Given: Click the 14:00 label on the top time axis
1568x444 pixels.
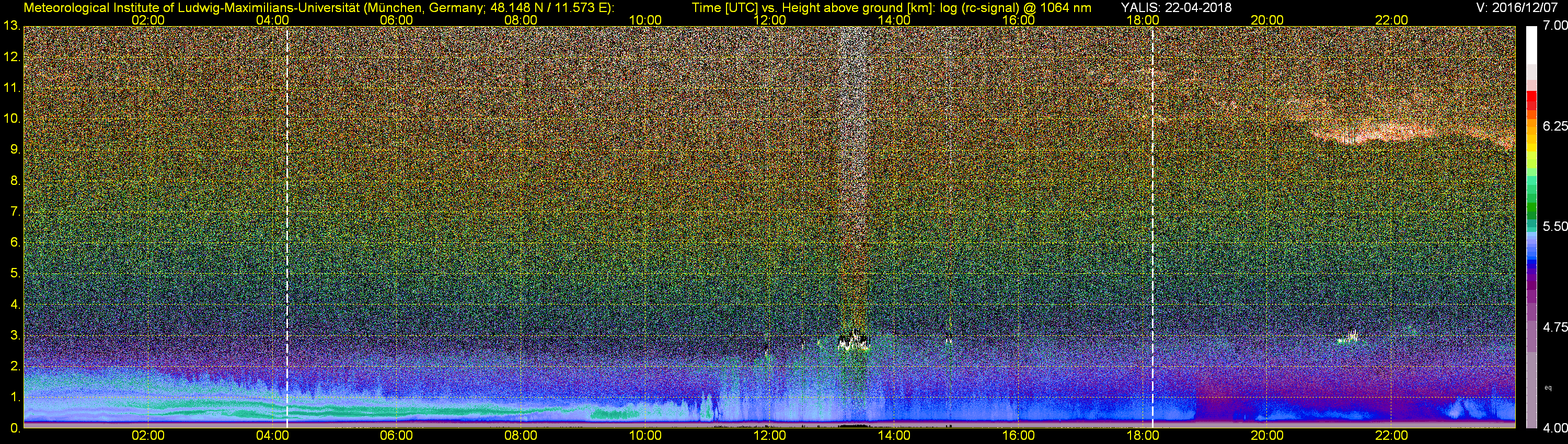Looking at the screenshot, I should 894,20.
